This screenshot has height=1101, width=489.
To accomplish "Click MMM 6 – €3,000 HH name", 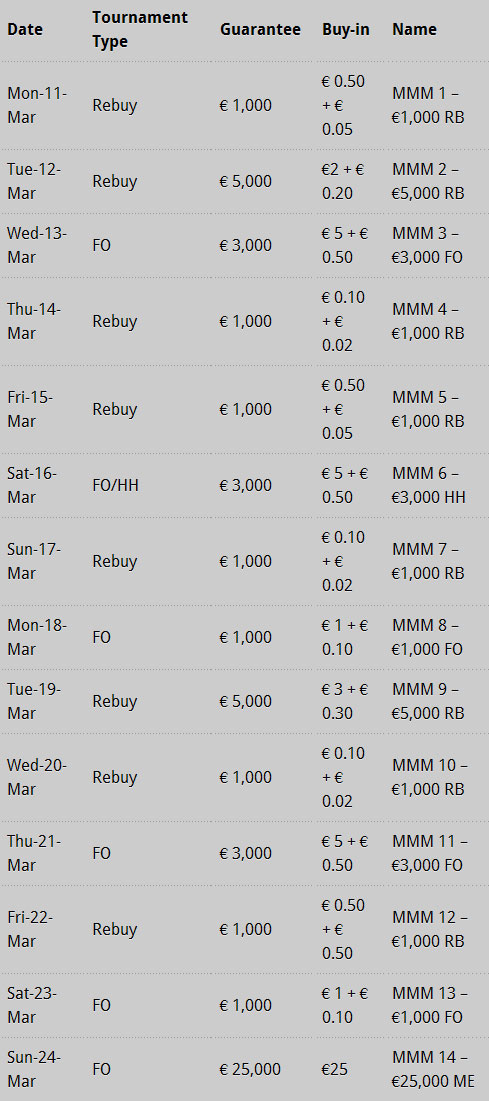I will 429,485.
